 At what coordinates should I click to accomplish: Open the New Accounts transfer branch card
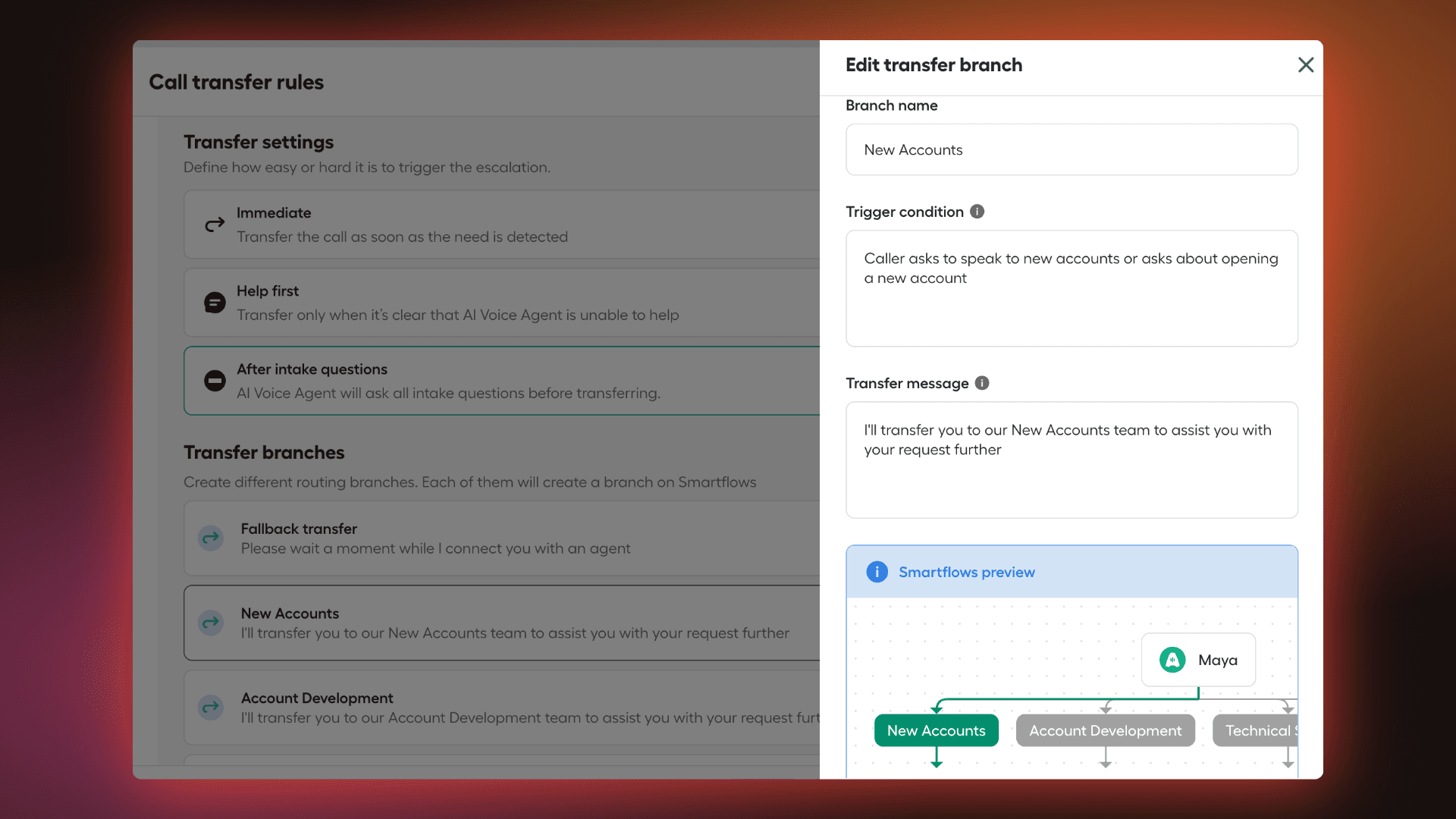coord(502,623)
